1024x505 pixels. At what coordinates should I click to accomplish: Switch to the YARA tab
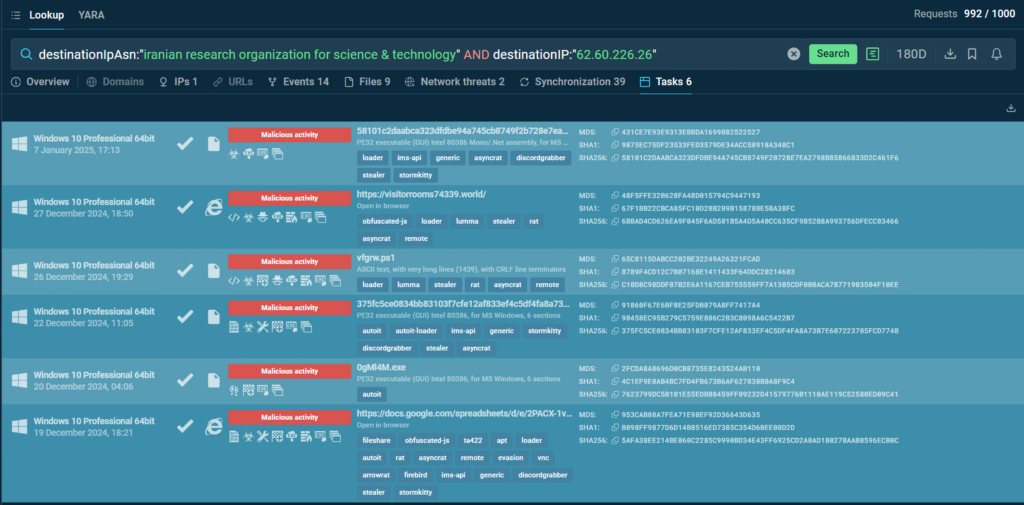click(91, 15)
